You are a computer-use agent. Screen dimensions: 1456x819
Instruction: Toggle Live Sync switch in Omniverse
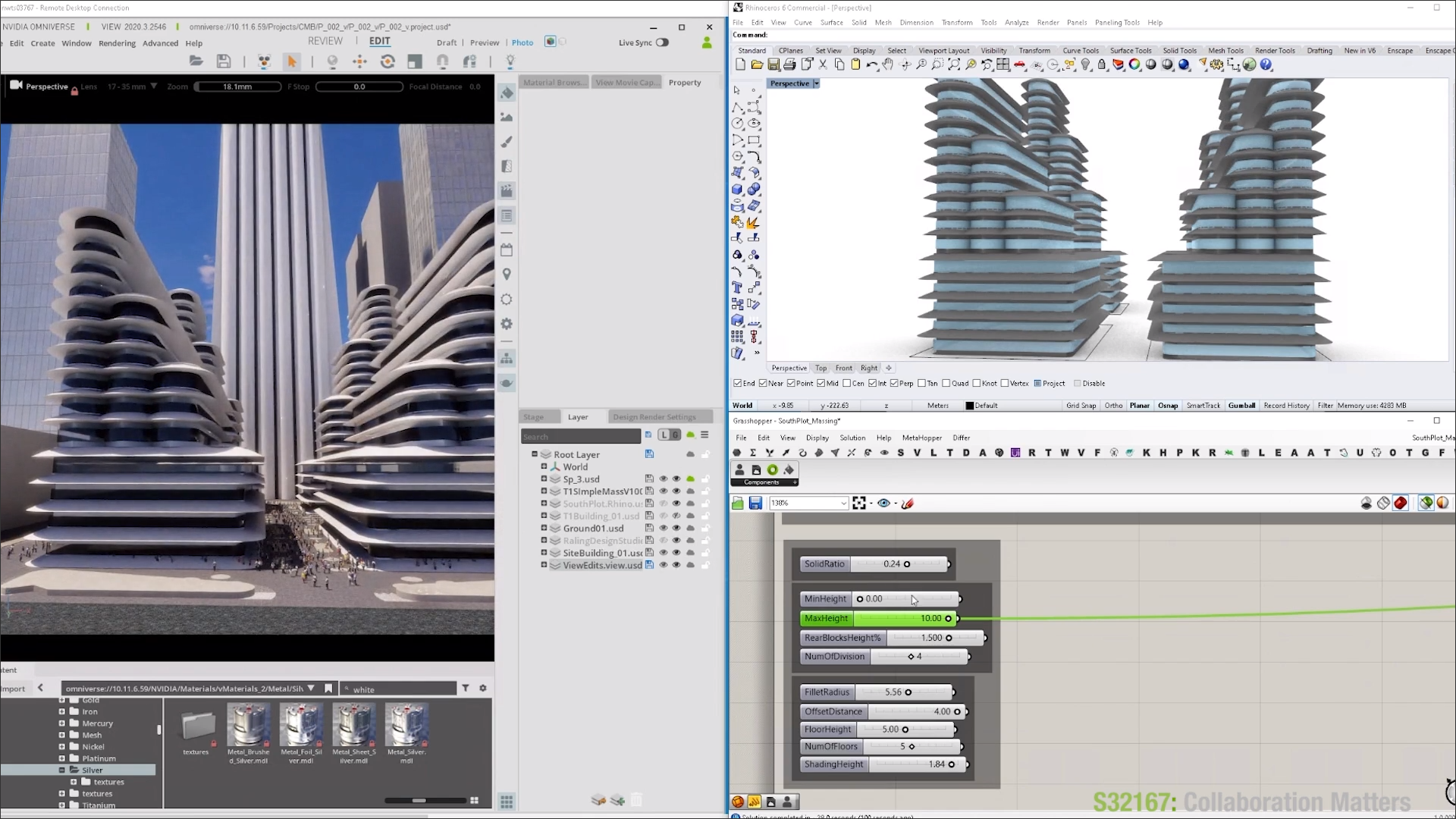(x=662, y=42)
